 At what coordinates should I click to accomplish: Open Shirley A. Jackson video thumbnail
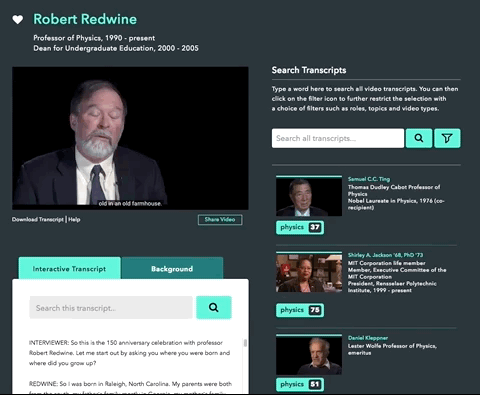[x=309, y=272]
